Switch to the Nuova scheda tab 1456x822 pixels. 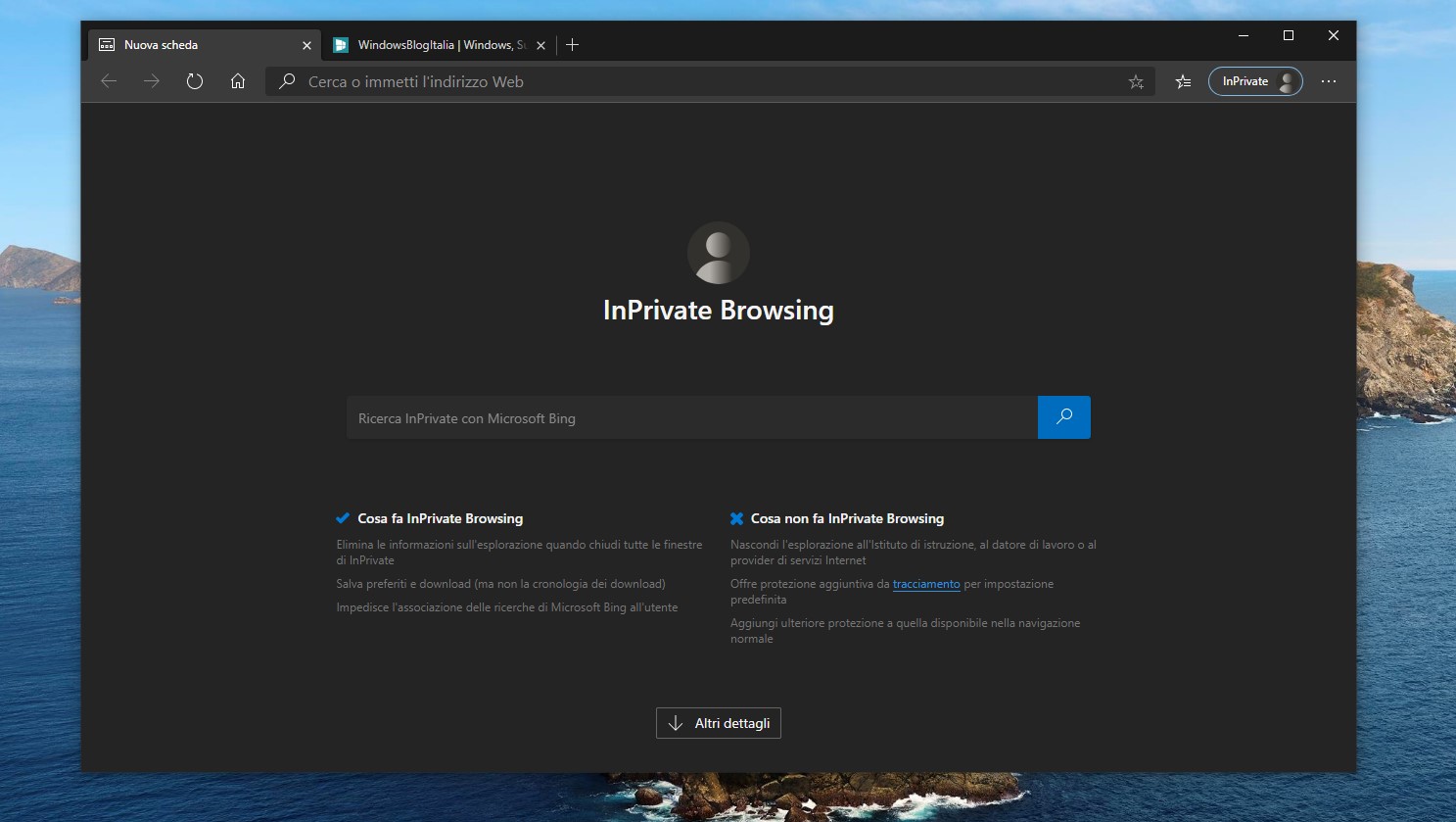205,45
